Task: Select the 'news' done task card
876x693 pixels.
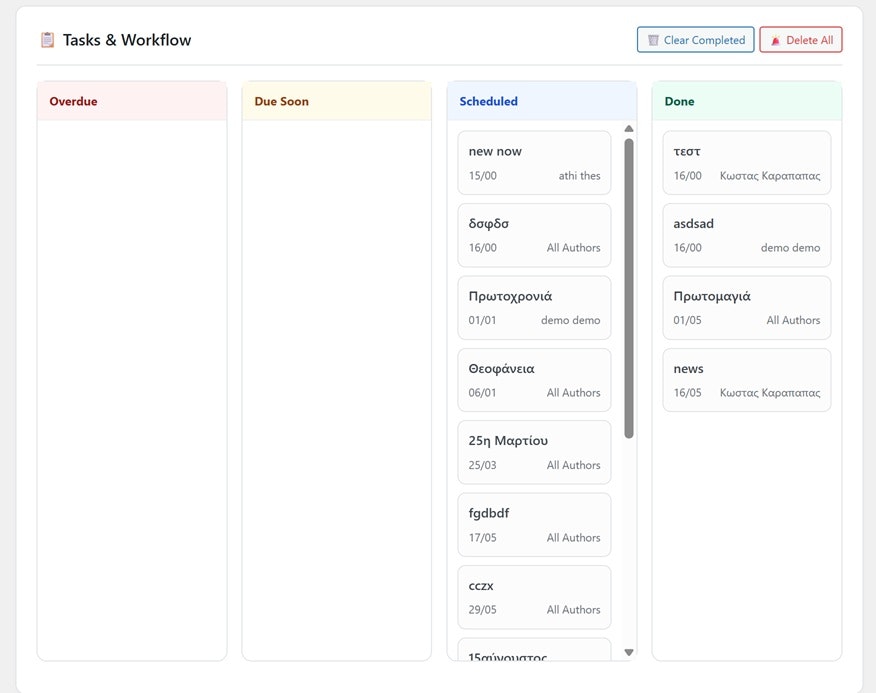Action: pos(746,380)
